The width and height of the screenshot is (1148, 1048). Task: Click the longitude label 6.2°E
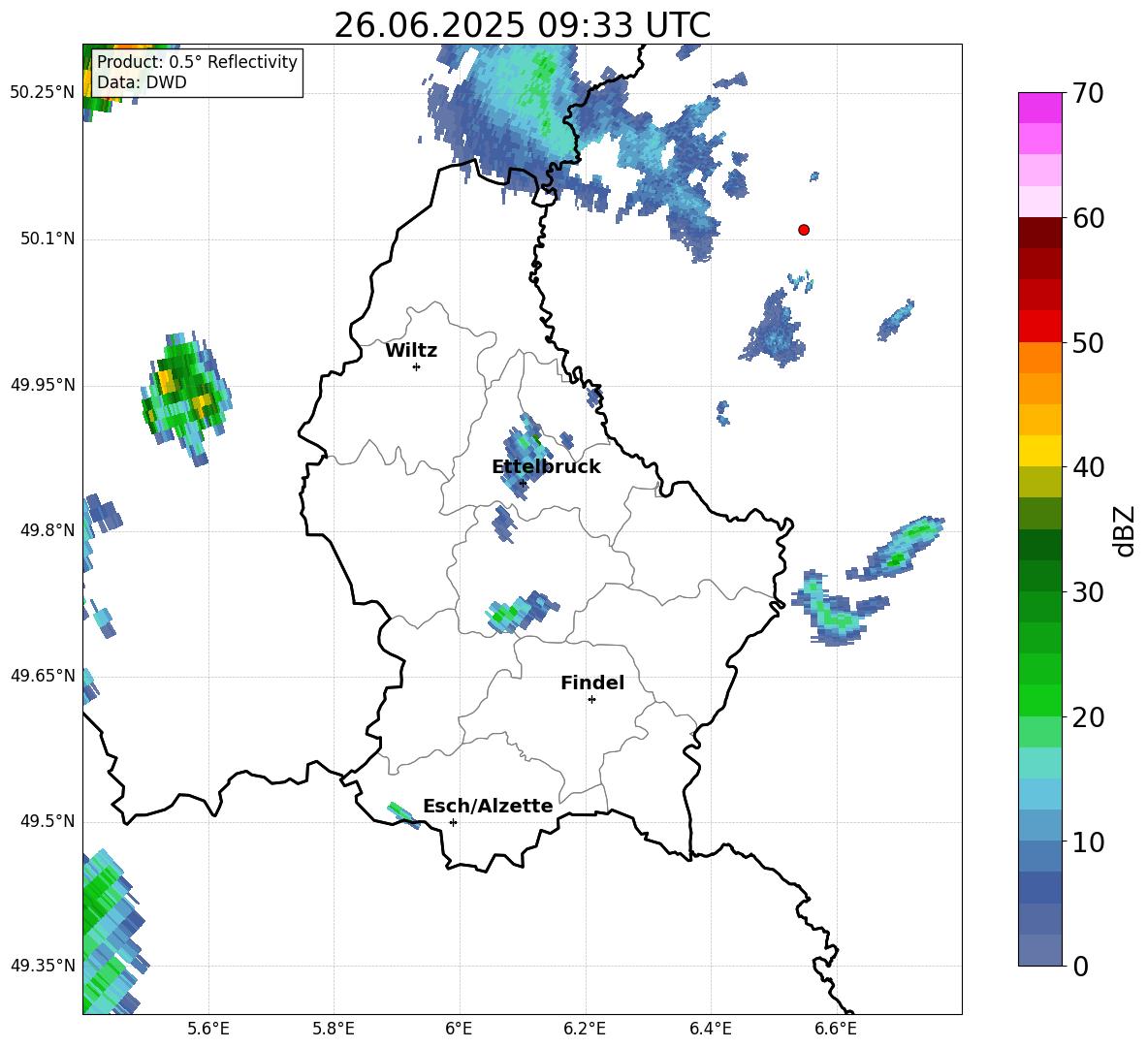click(x=585, y=1029)
